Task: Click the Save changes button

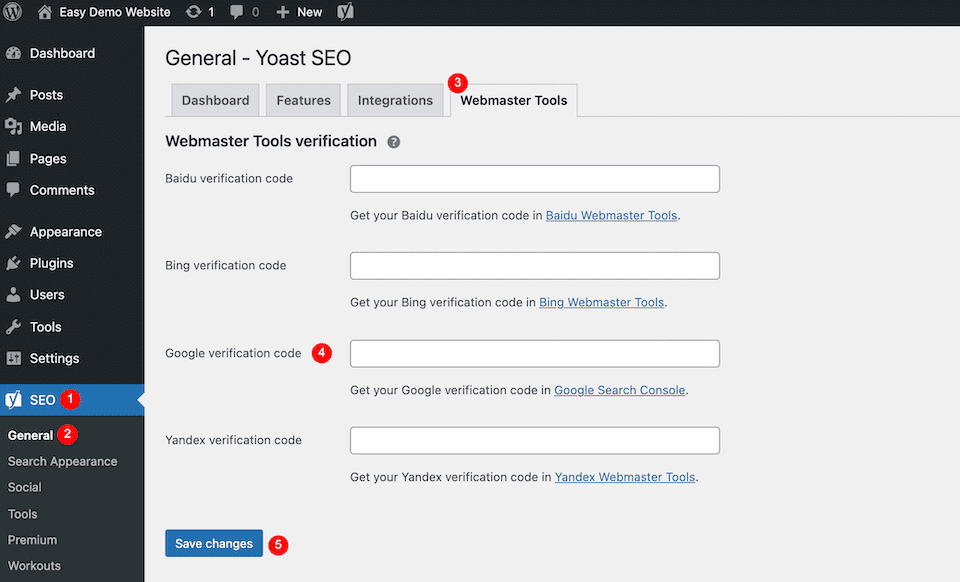Action: click(x=213, y=543)
